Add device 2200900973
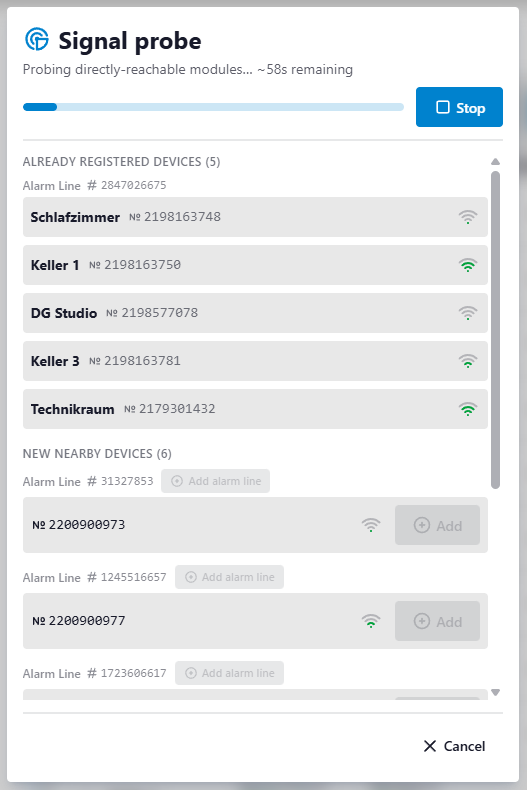527x790 pixels. pyautogui.click(x=437, y=525)
